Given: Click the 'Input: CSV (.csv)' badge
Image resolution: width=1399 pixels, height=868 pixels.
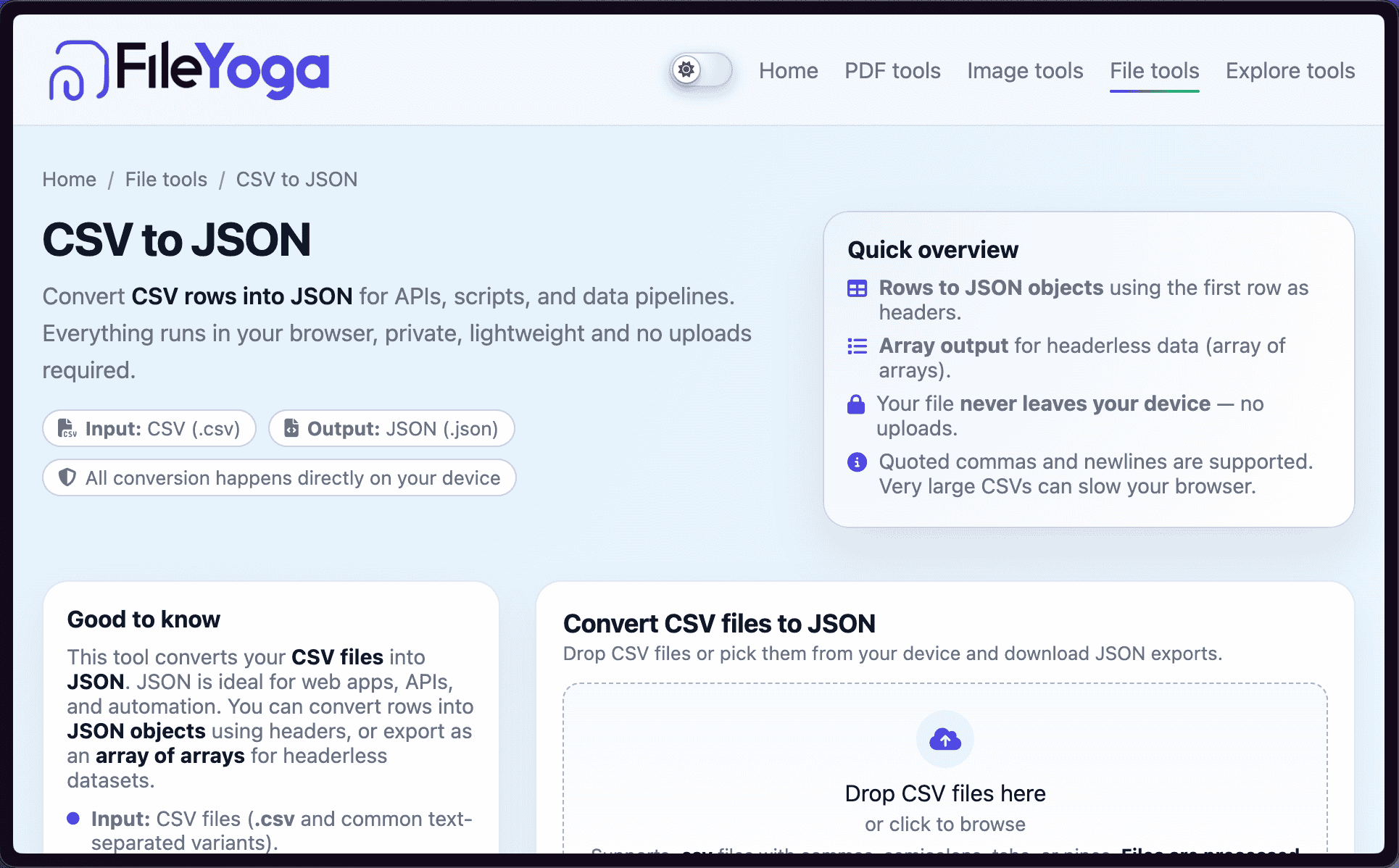Looking at the screenshot, I should (149, 428).
